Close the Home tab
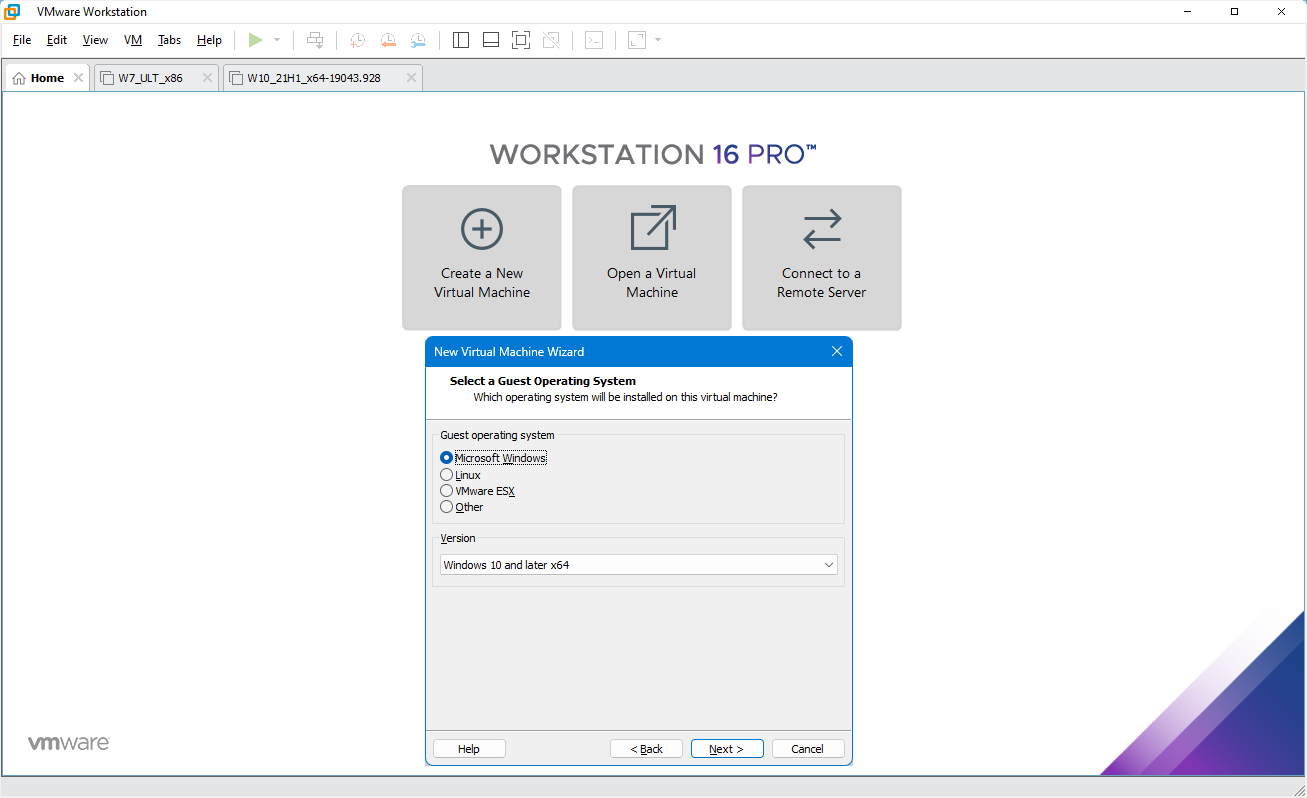This screenshot has width=1307, height=798. point(79,78)
